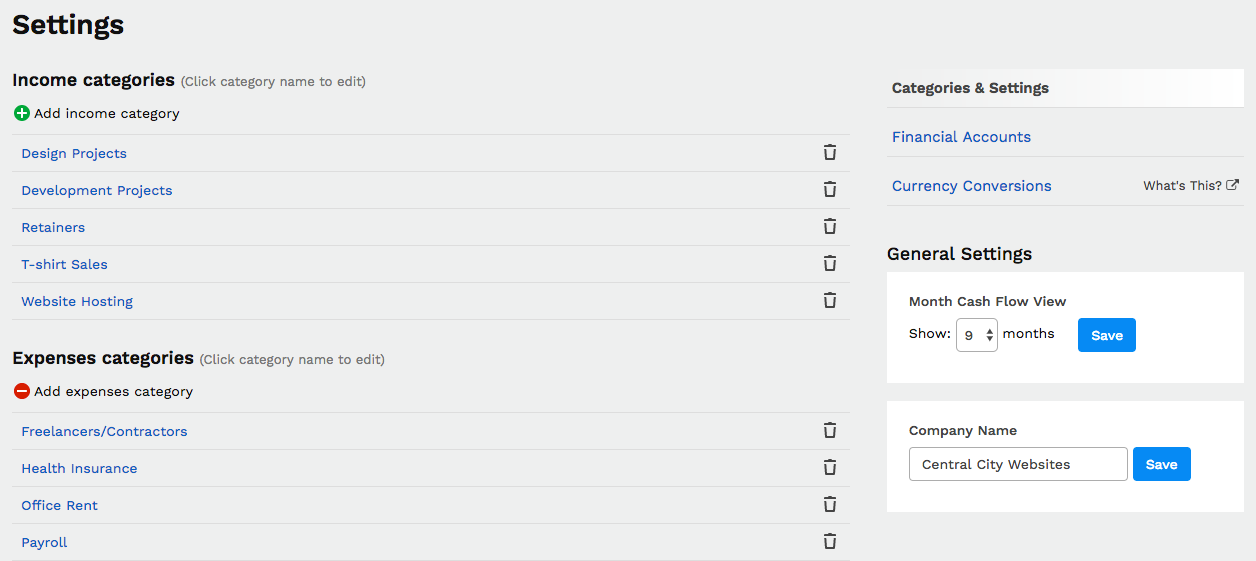Trash the Website Hosting category
Viewport: 1256px width, 561px height.
(829, 301)
